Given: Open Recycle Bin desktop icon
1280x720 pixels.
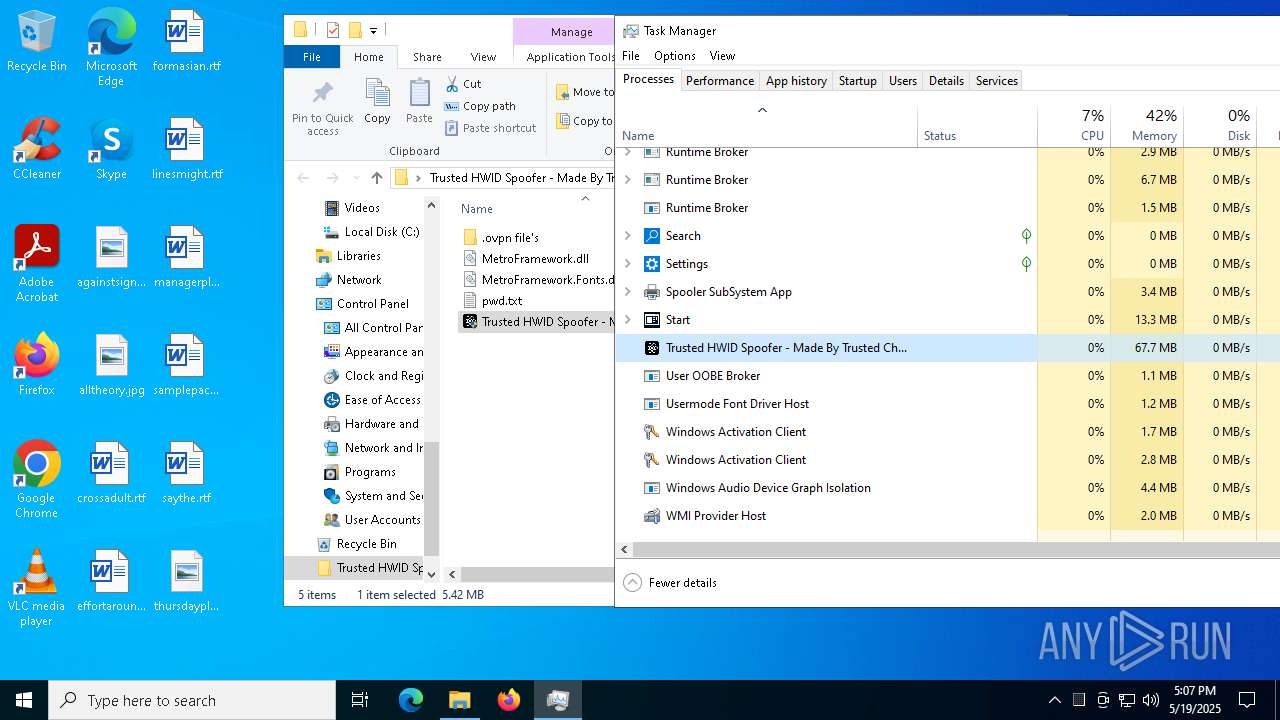Looking at the screenshot, I should coord(37,42).
